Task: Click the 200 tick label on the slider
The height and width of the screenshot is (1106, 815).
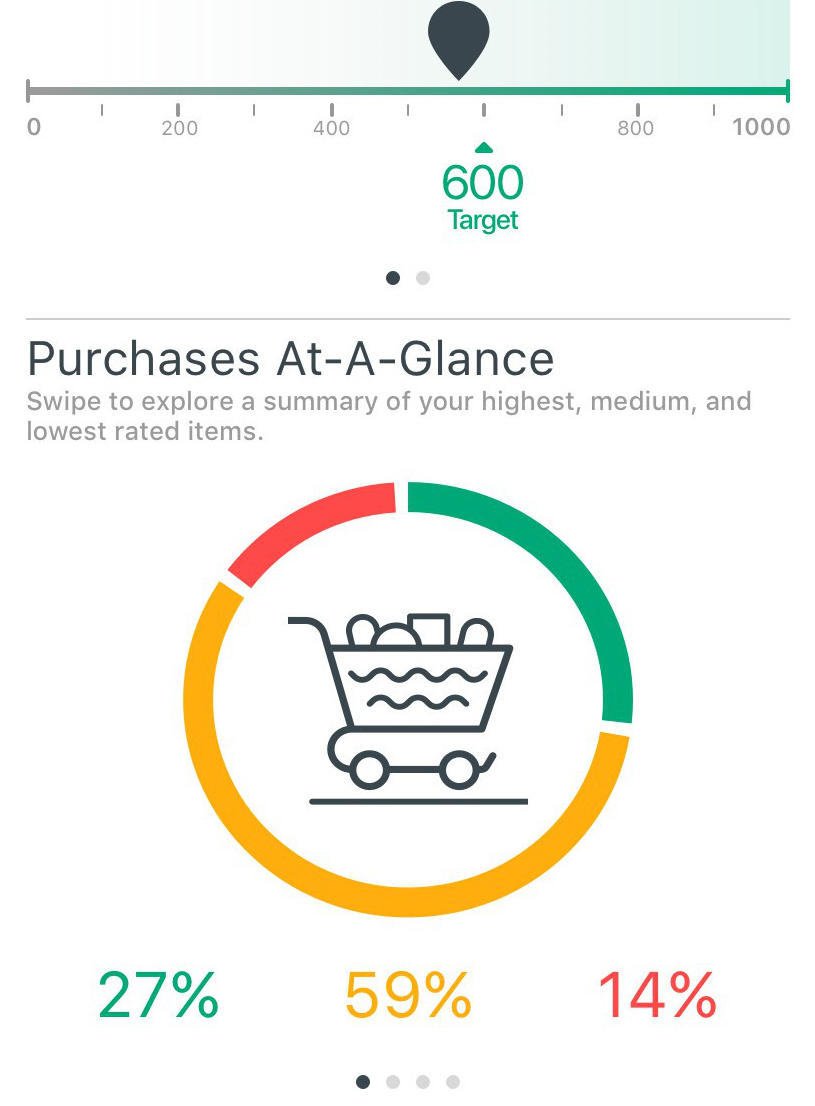Action: tap(180, 128)
